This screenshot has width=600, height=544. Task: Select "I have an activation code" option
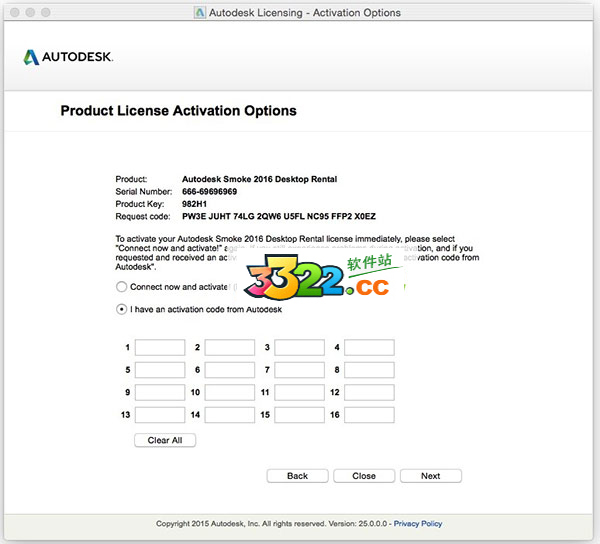pos(121,309)
